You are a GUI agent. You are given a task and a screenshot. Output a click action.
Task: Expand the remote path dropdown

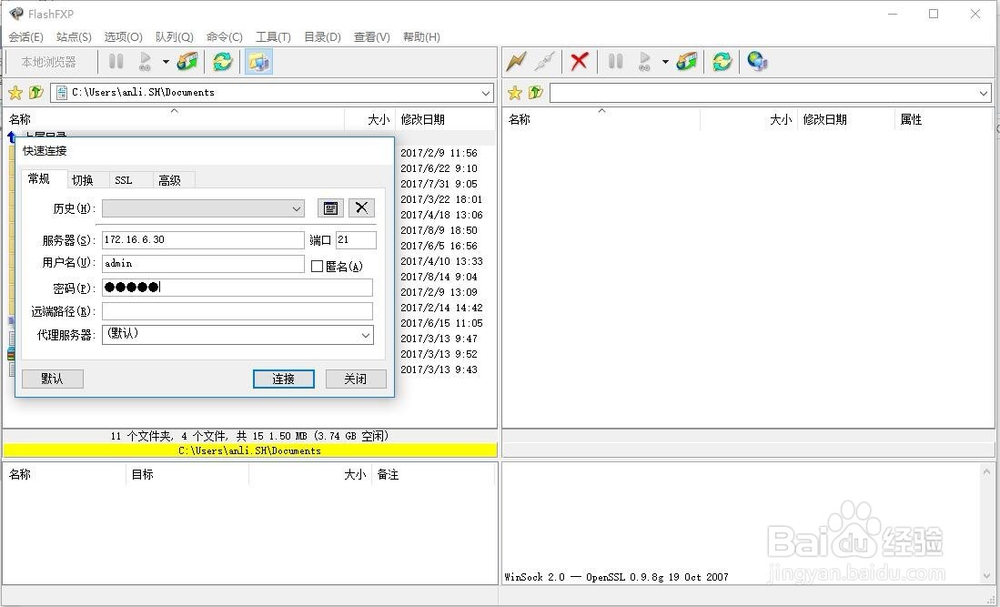tap(983, 93)
